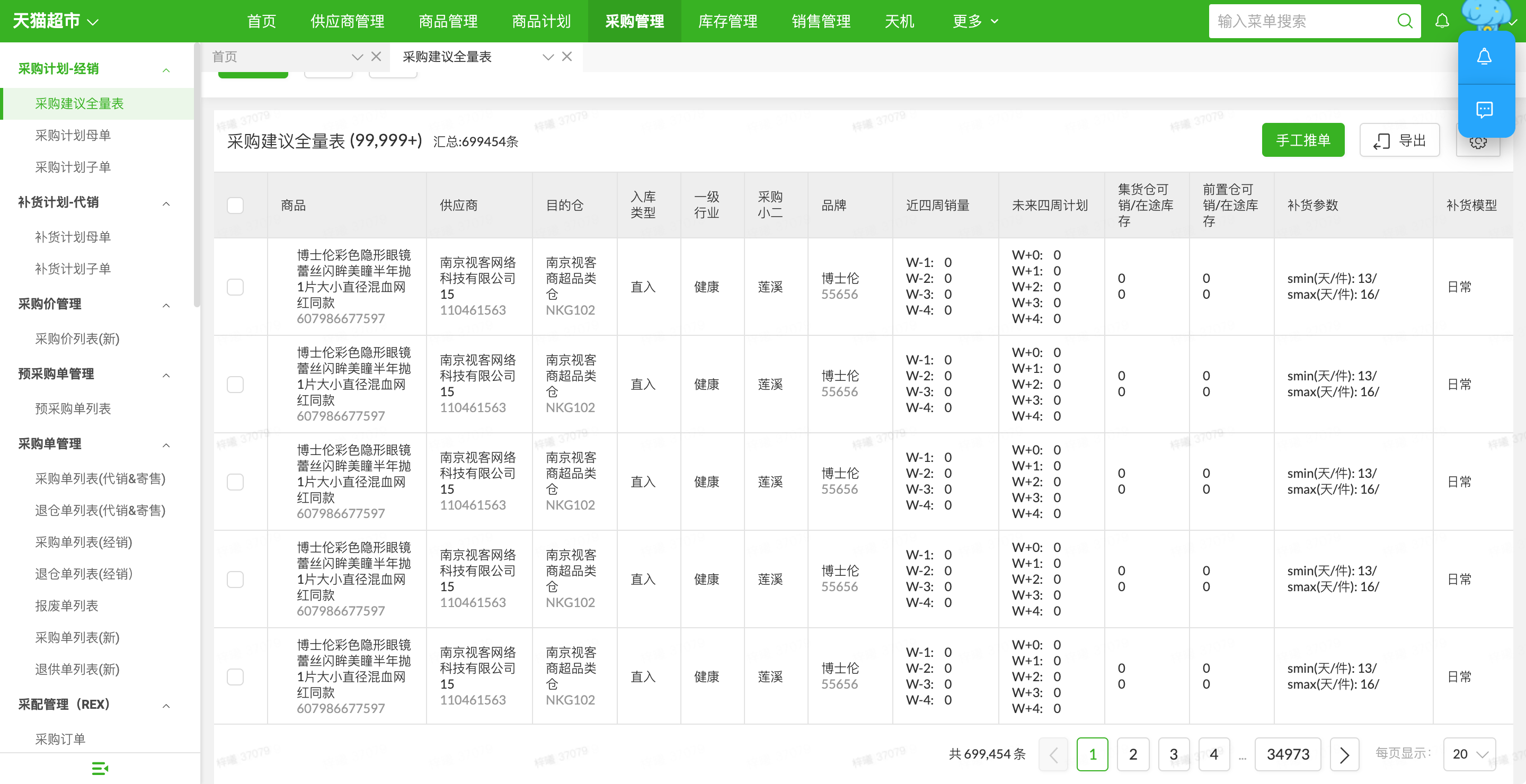Open 采购单列表(经销) in sidebar
The image size is (1526, 784).
(x=84, y=543)
